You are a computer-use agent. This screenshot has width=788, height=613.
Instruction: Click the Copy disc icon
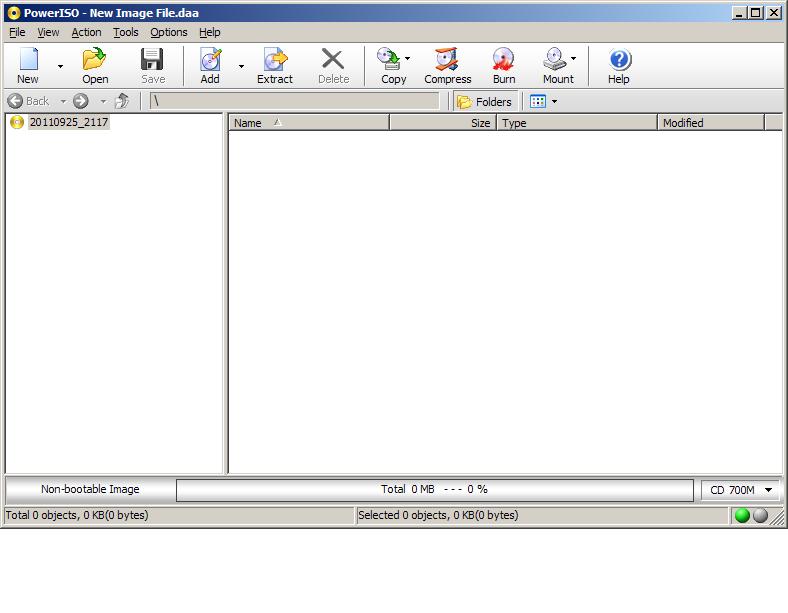(389, 66)
